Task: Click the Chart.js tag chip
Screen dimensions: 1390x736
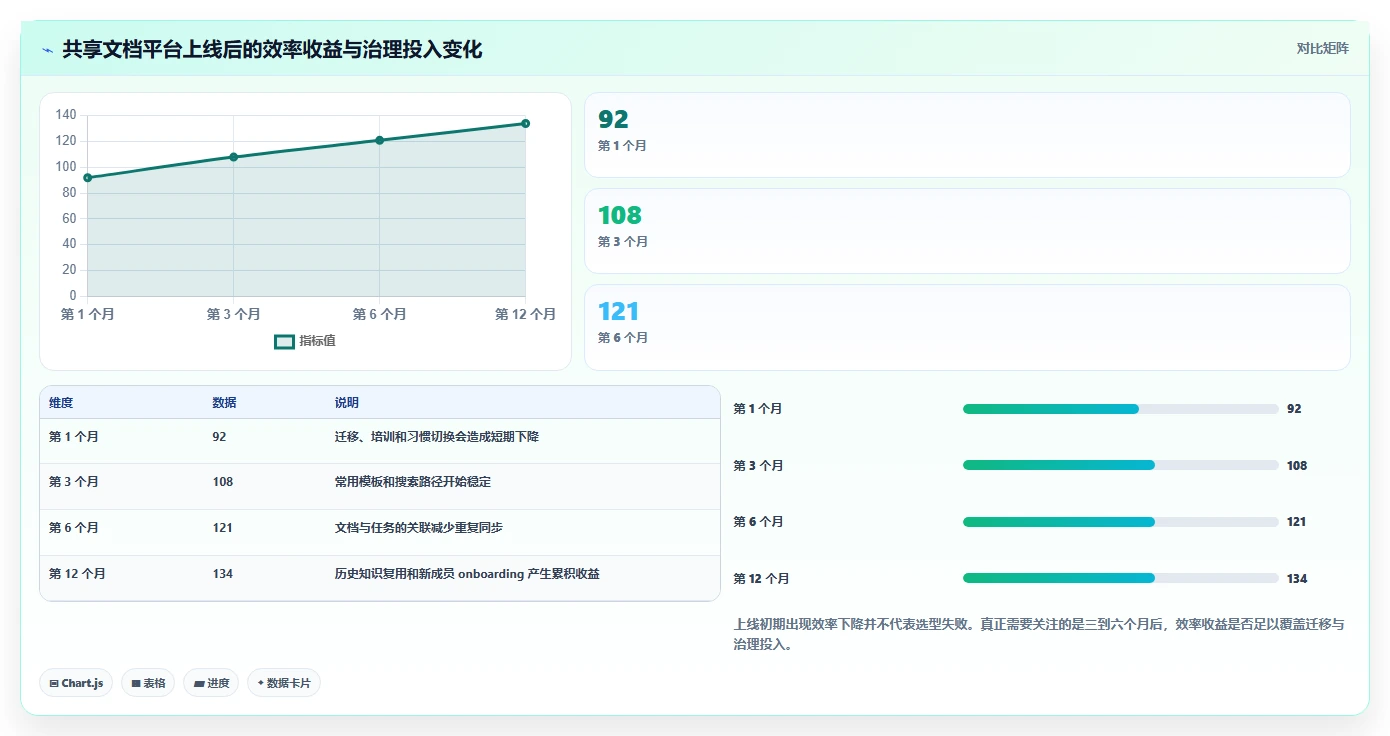Action: coord(76,683)
